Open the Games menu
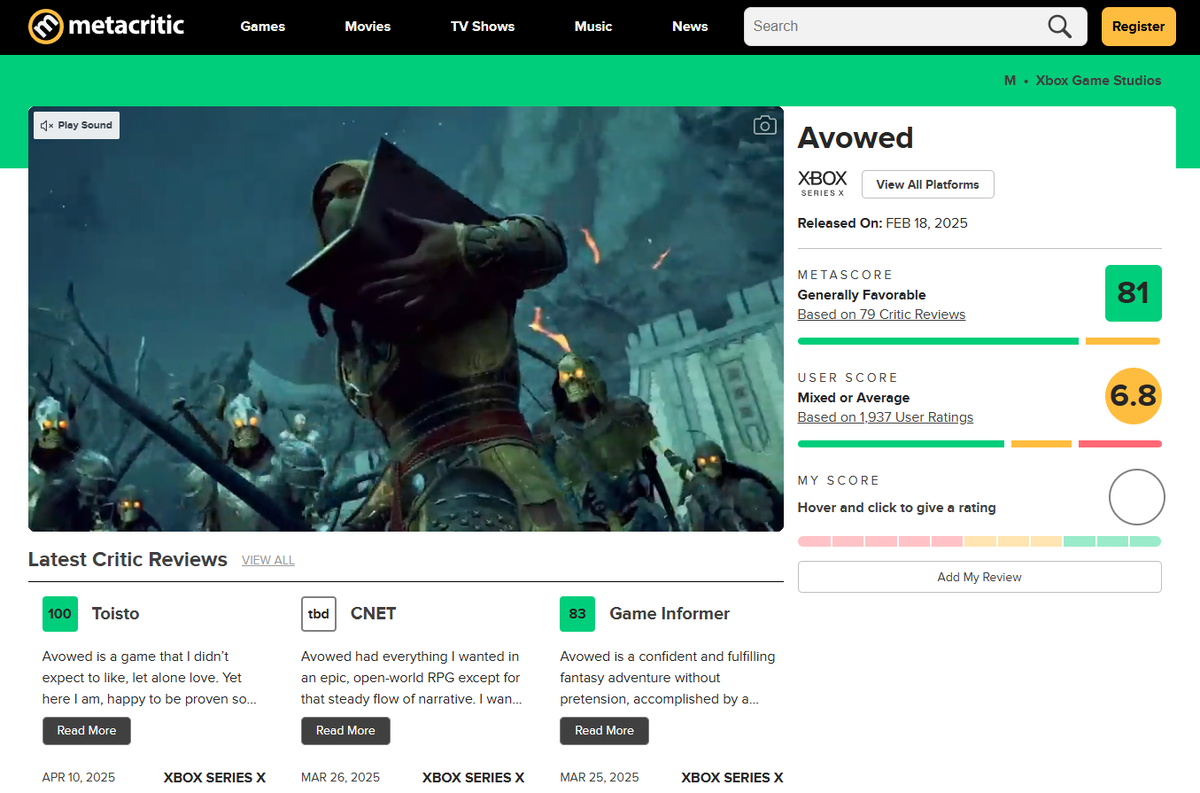Viewport: 1200px width, 793px height. point(263,27)
